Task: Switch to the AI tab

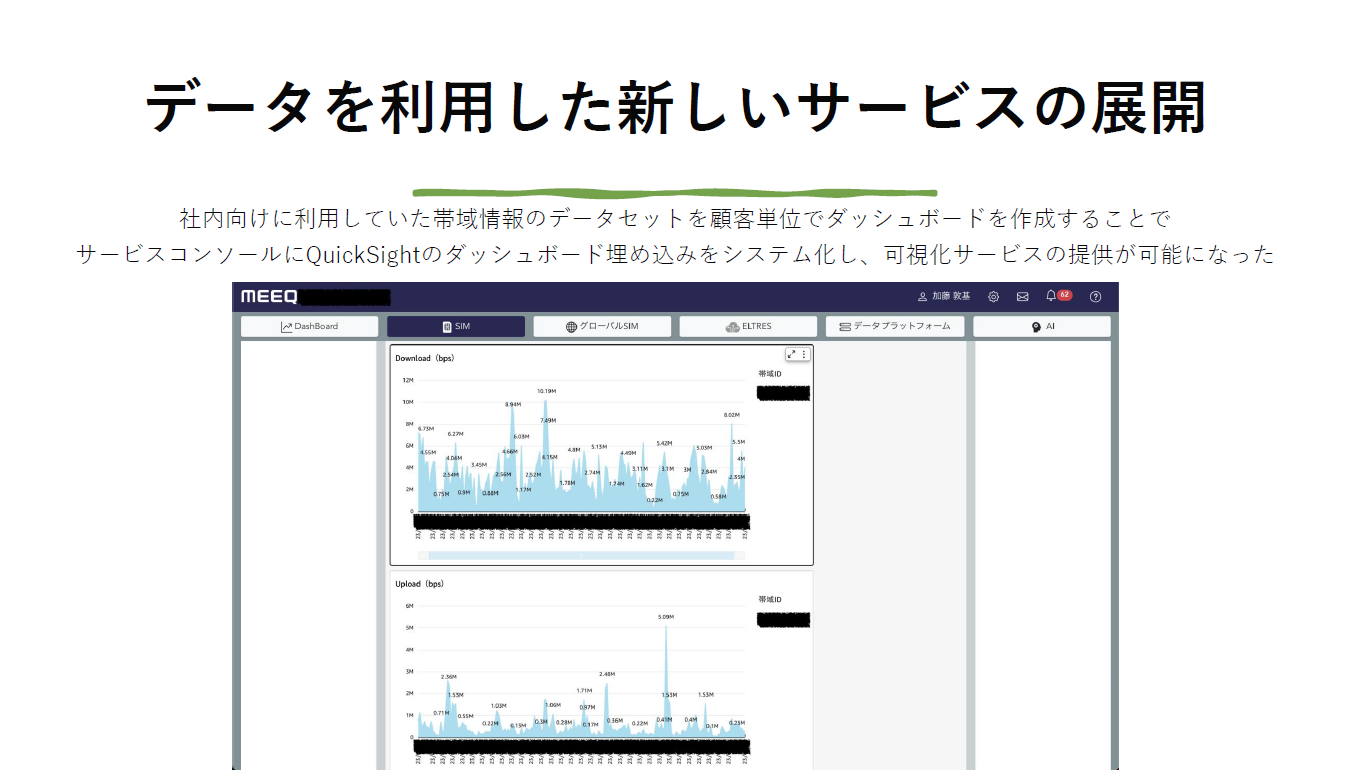Action: [1042, 326]
